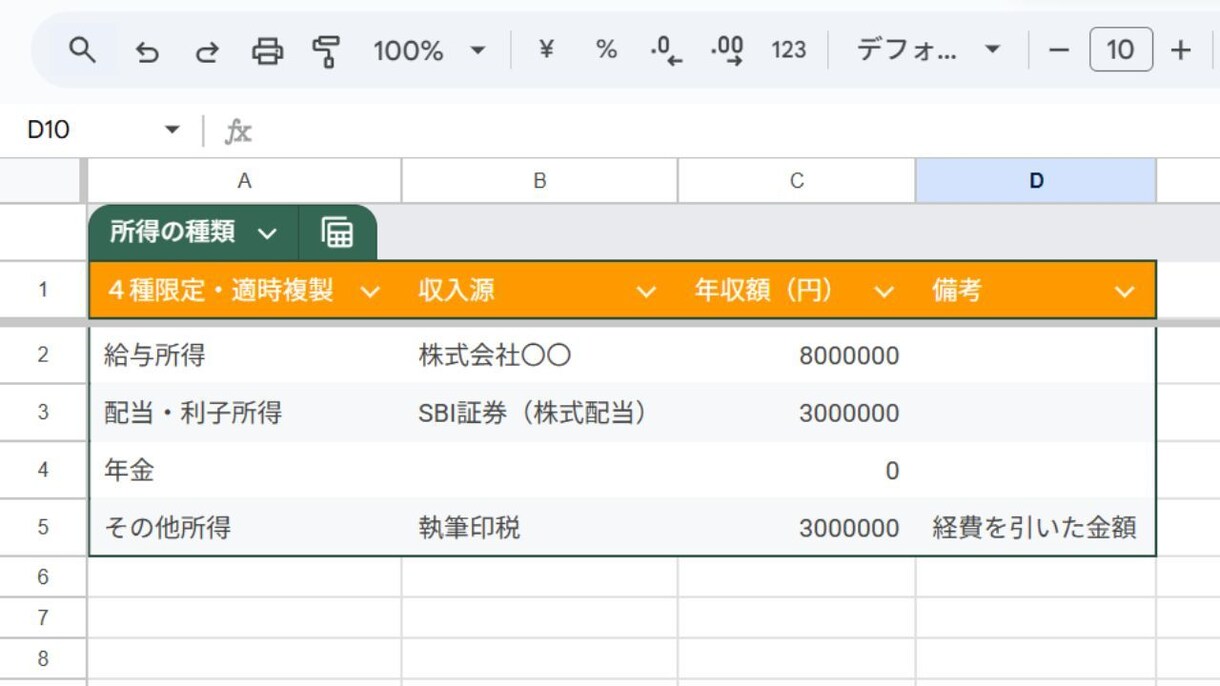This screenshot has width=1220, height=686.
Task: Open filter dropdown for 年収額（円） column
Action: click(884, 292)
